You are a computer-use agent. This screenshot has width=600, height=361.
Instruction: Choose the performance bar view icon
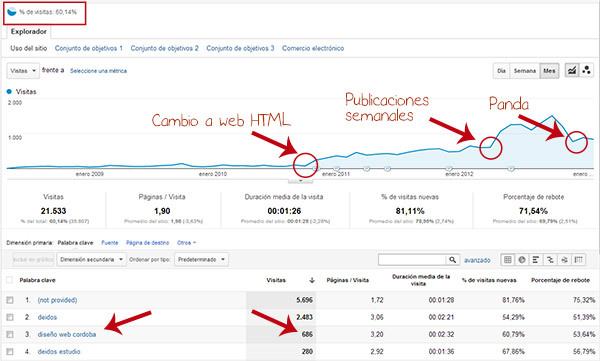[536, 260]
